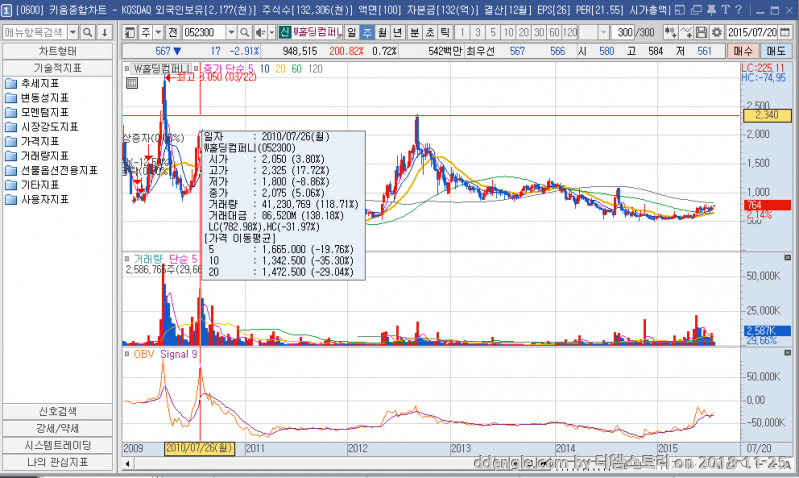
Task: Select the 초 second chart period
Action: pos(430,33)
